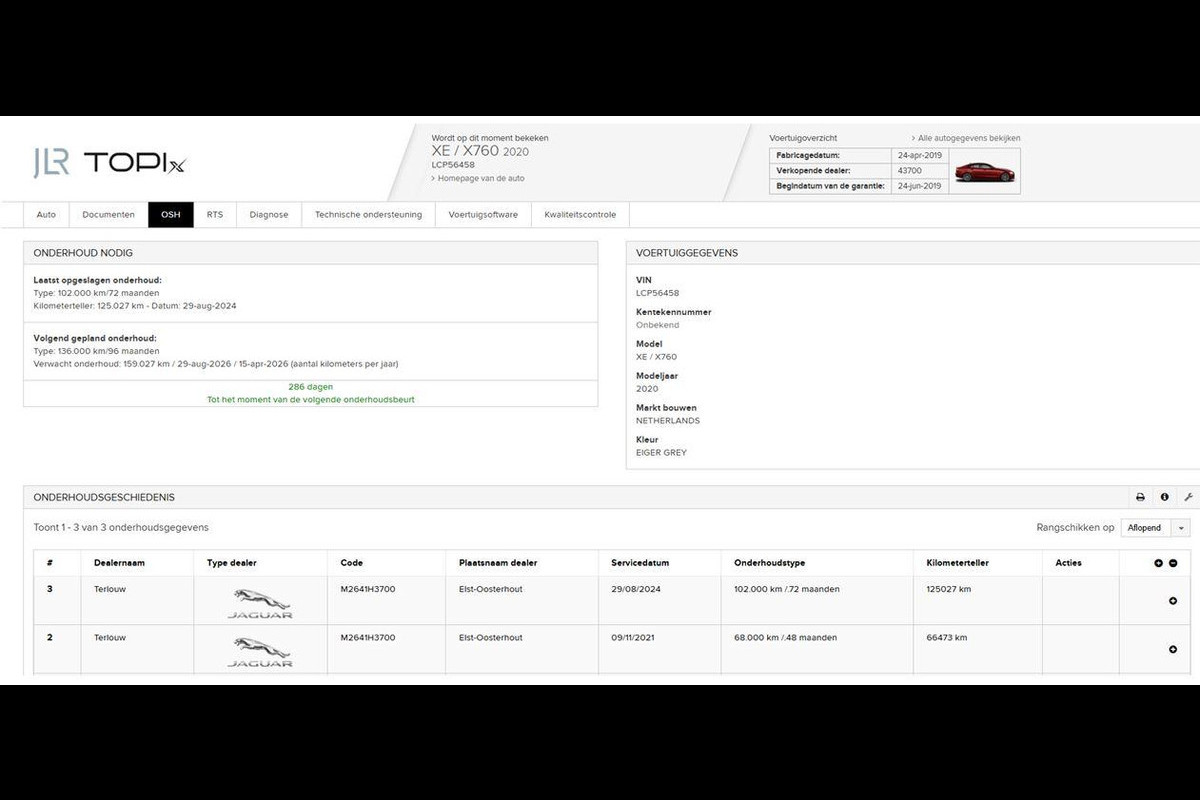Click the print icon in Onderhoudsgeschiedenis header

pyautogui.click(x=1140, y=497)
